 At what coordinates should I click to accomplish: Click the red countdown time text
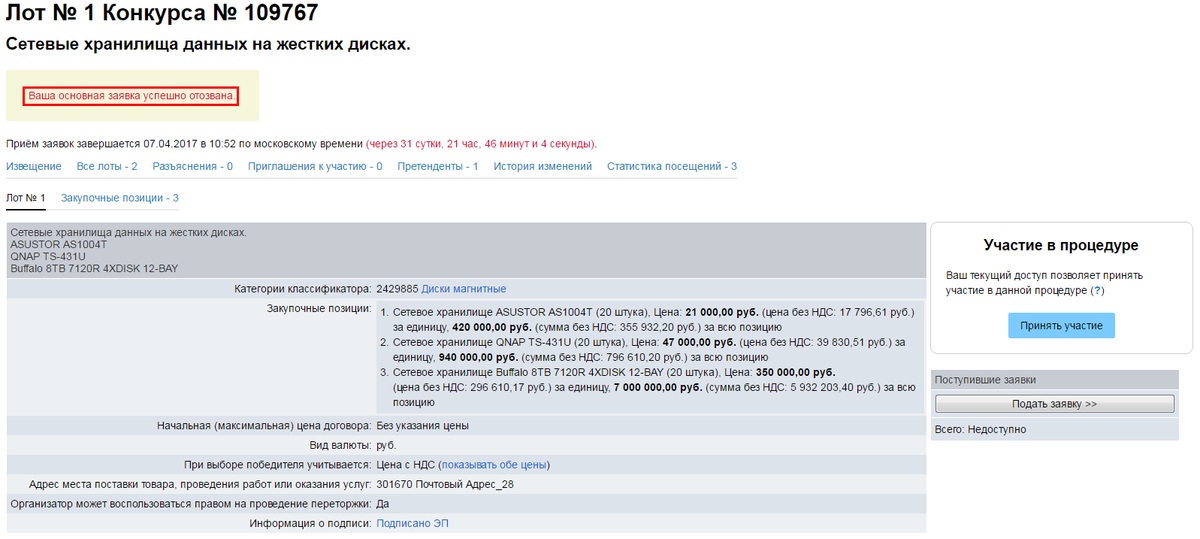pos(481,144)
